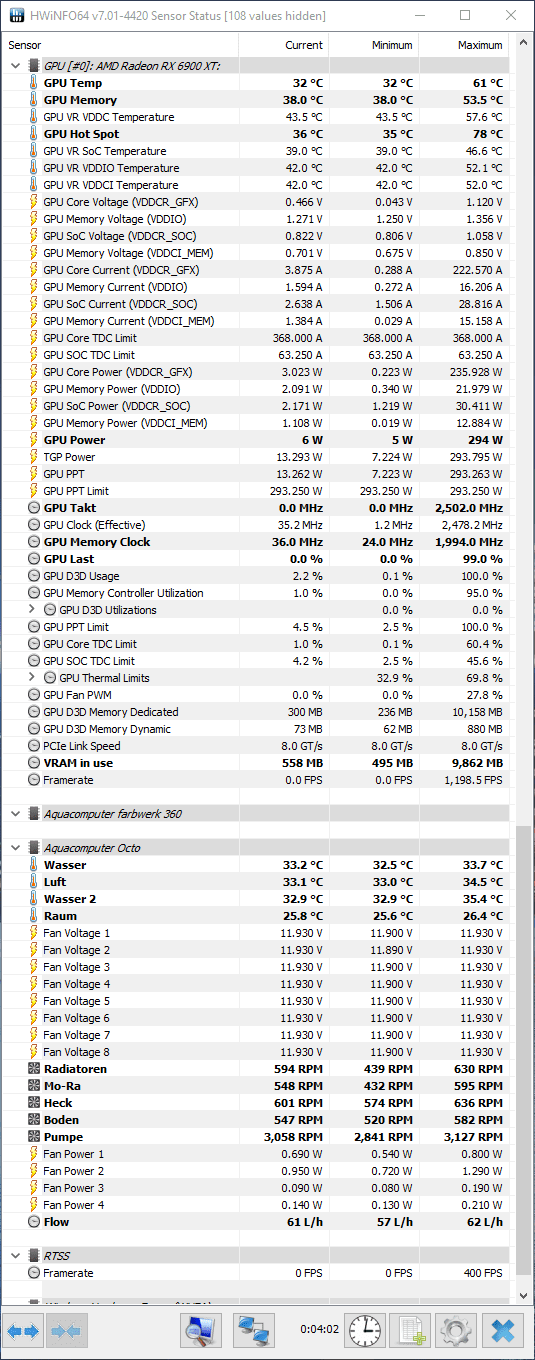
Task: Open the network connection computers icon
Action: coord(254,1330)
